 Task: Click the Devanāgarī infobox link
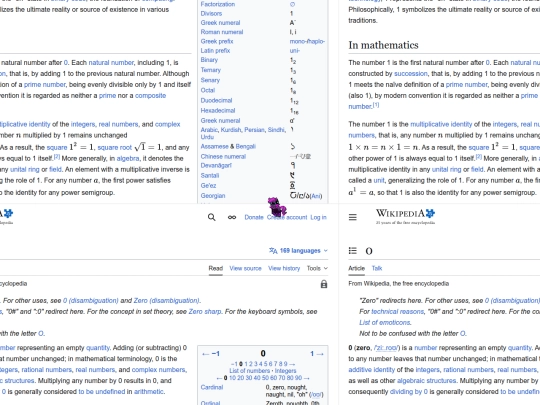pyautogui.click(x=216, y=166)
